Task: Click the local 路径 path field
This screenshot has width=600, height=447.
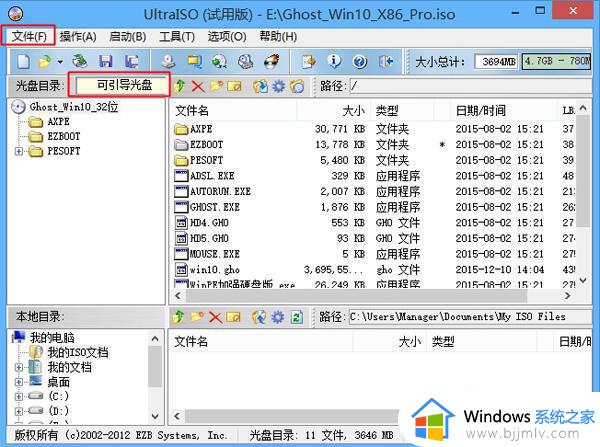Action: [x=470, y=317]
